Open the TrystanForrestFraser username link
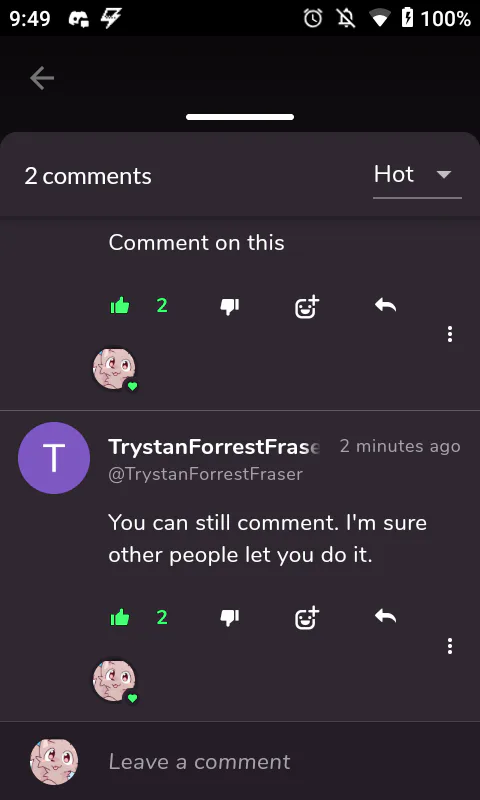Viewport: 480px width, 800px height. [214, 447]
